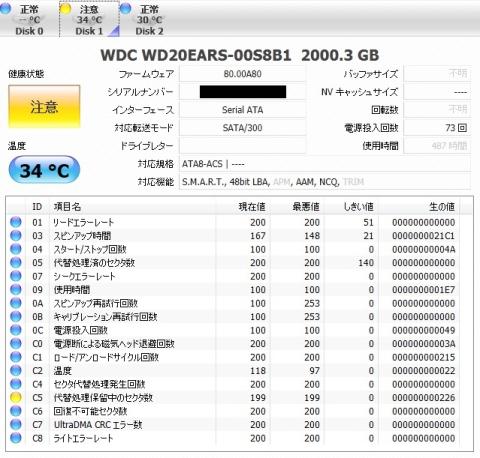
Task: Select the UltraDMA CRC エラー数 row name
Action: (98, 425)
